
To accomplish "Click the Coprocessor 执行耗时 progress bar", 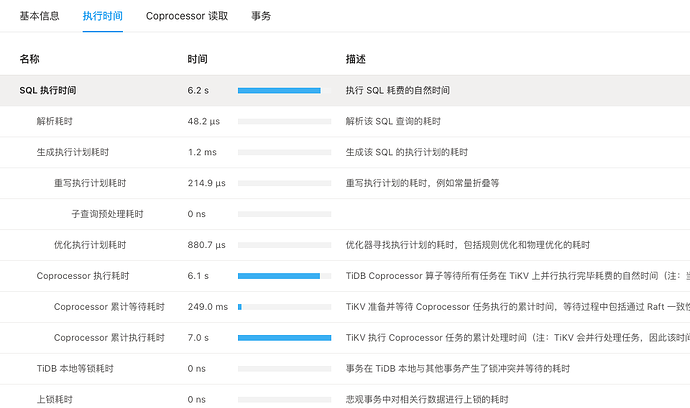I will 284,276.
